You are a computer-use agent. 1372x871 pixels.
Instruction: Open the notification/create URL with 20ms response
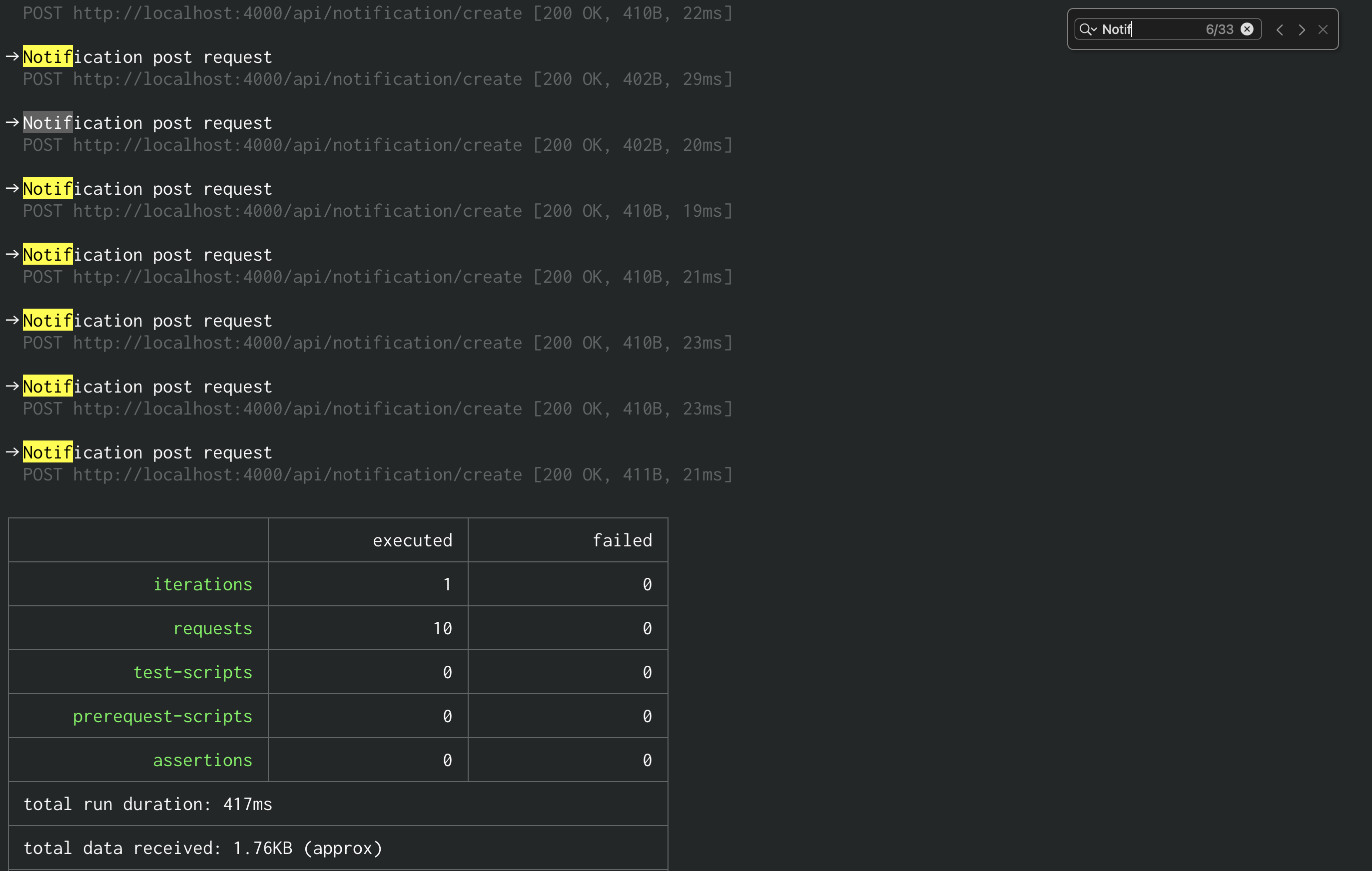(x=297, y=145)
